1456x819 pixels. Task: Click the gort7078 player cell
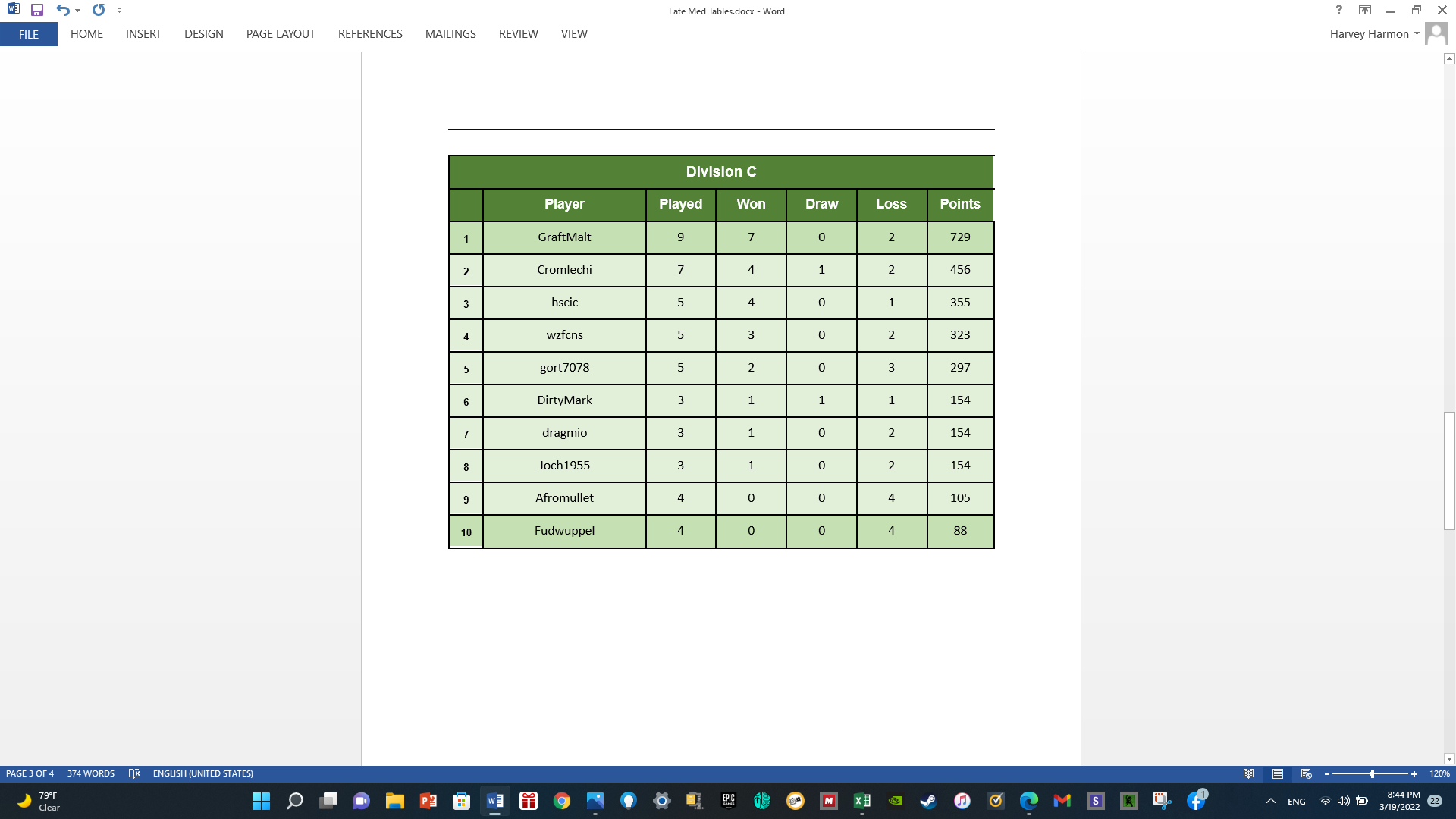(564, 368)
